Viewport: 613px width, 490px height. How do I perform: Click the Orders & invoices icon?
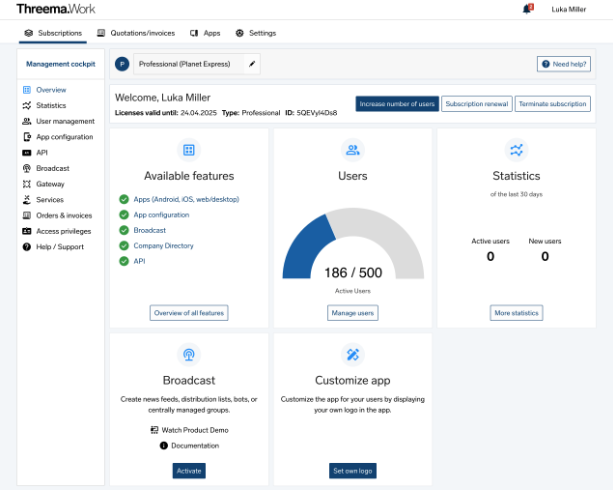27,215
